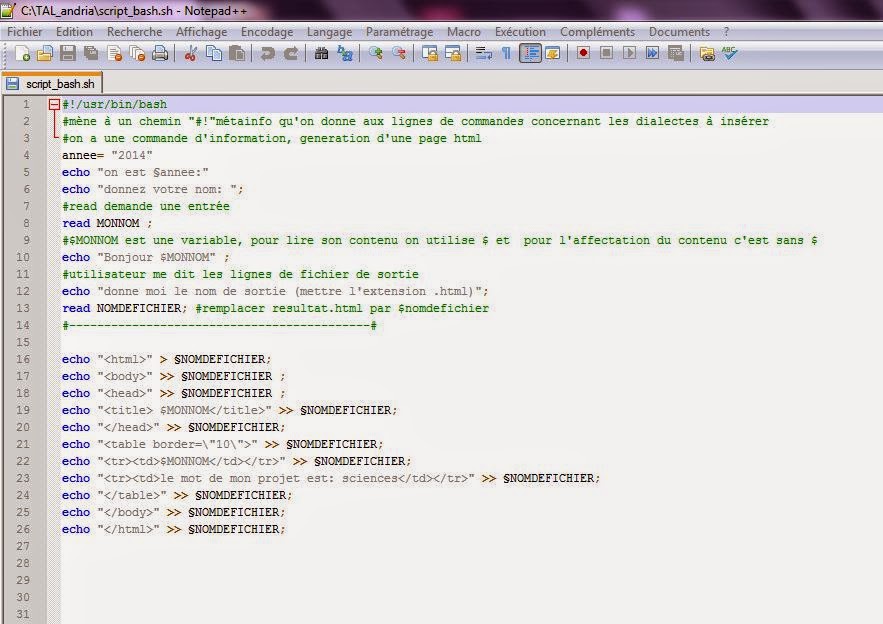Toggle show all characters pilcrow icon
Image resolution: width=883 pixels, height=624 pixels.
click(506, 54)
